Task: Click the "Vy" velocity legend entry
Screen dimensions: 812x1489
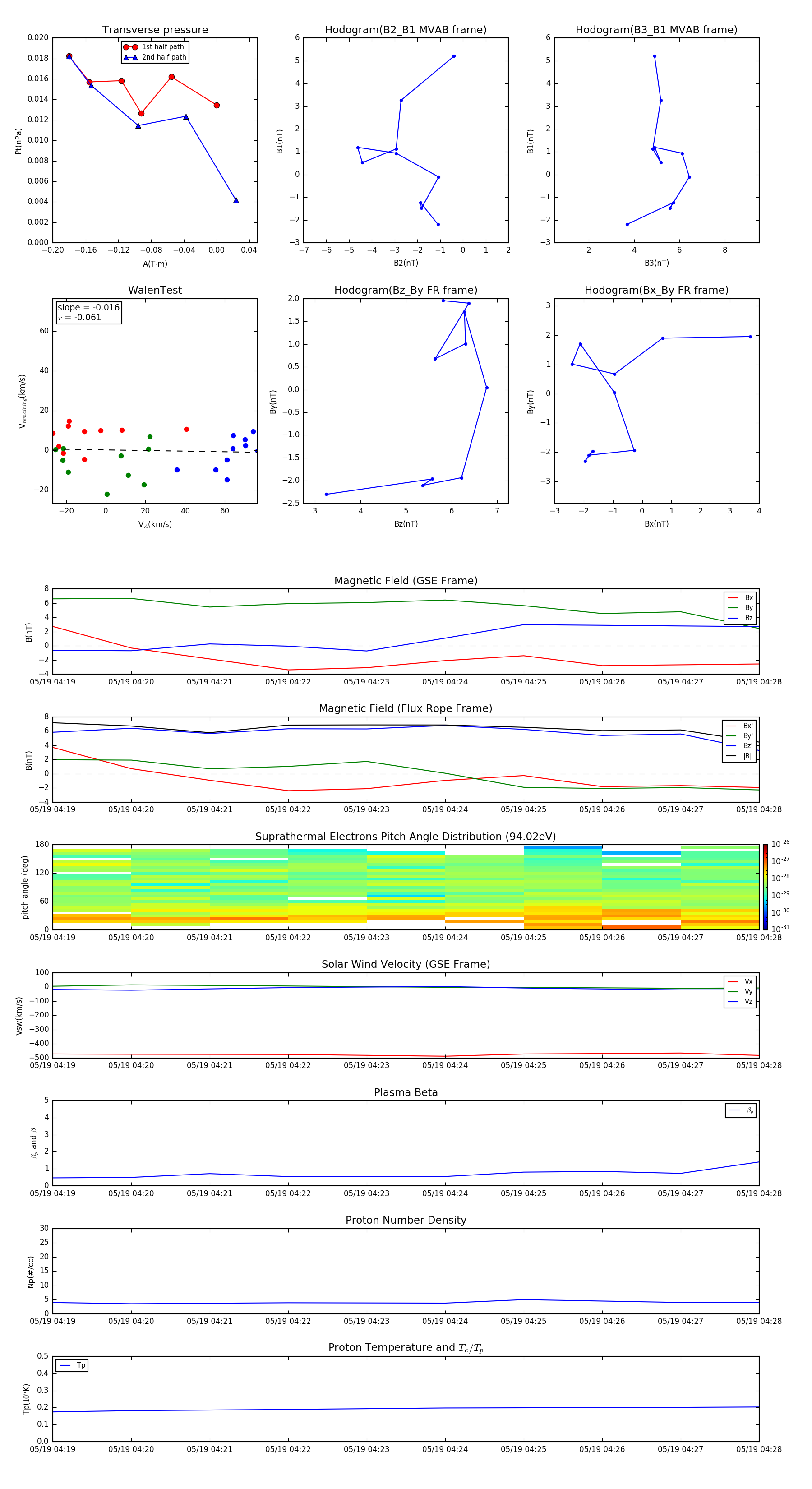Action: pos(740,991)
